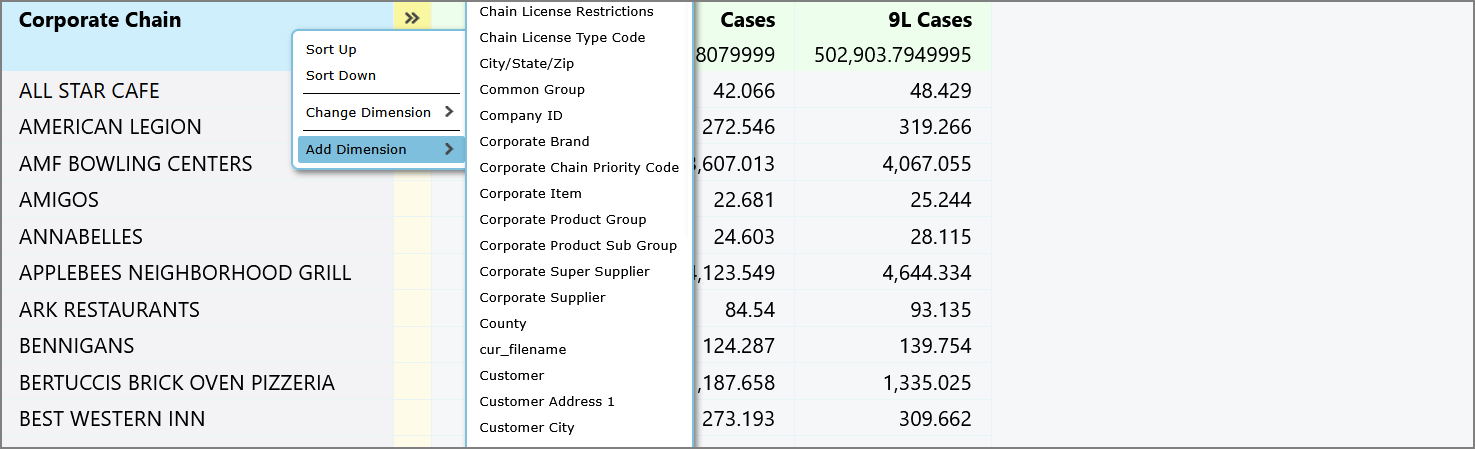Click 9L Cases value 1,335.025
Image resolution: width=1475 pixels, height=449 pixels.
928,383
